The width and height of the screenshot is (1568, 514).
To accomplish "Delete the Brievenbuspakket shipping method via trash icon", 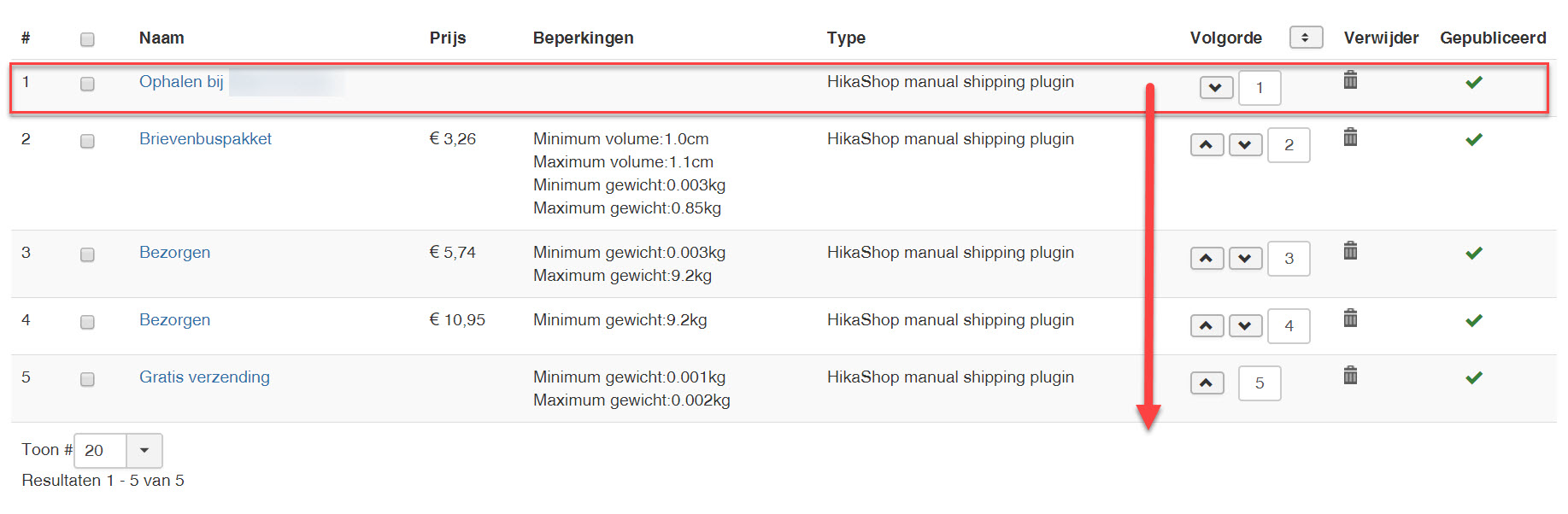I will coord(1350,137).
